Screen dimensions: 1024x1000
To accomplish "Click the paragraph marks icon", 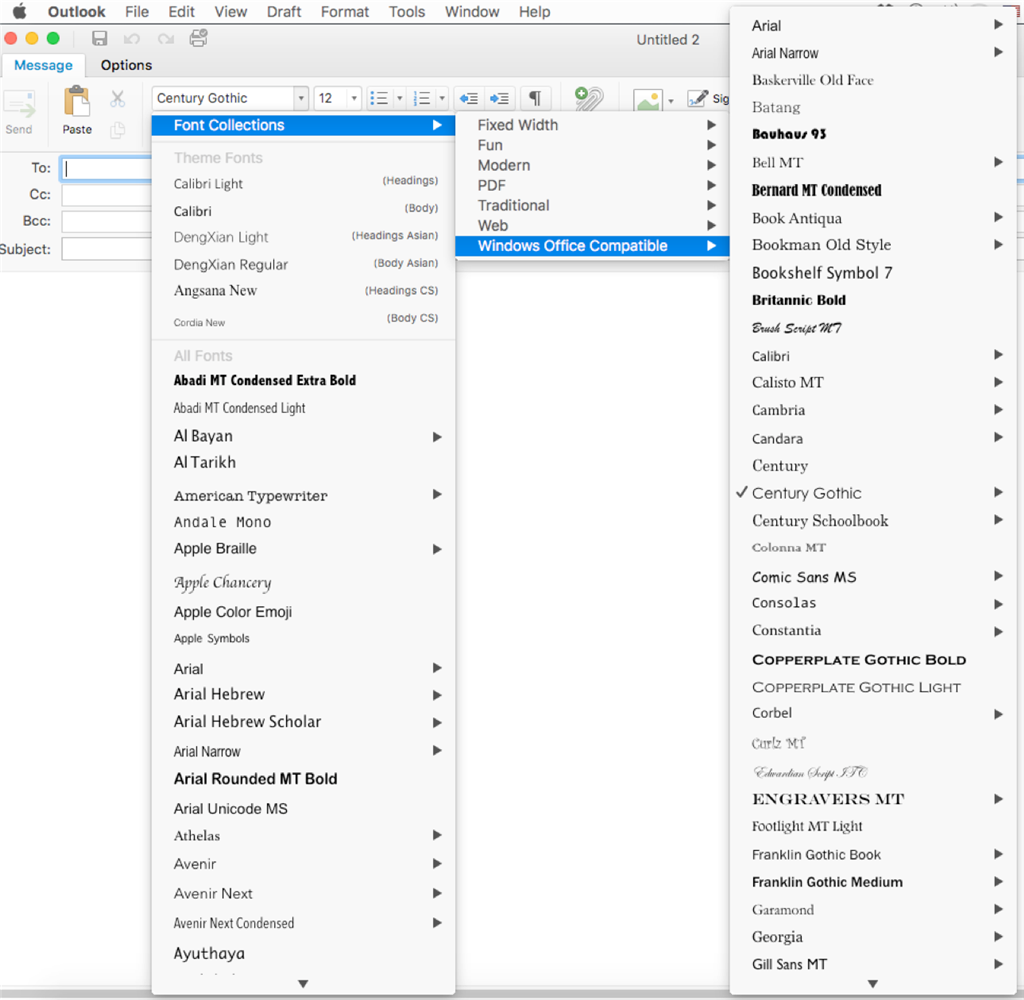I will [535, 98].
